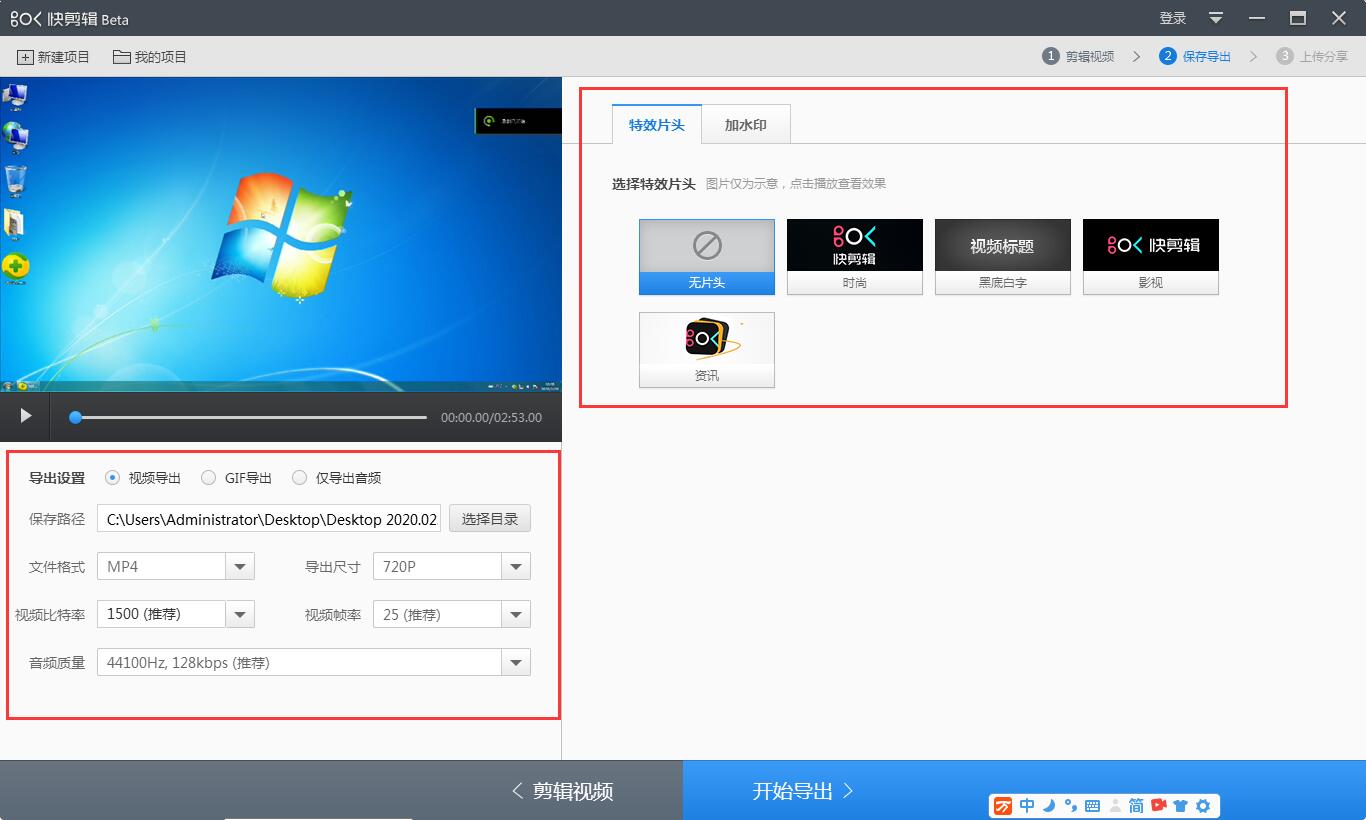Open 导出尺寸 720P dropdown

452,566
